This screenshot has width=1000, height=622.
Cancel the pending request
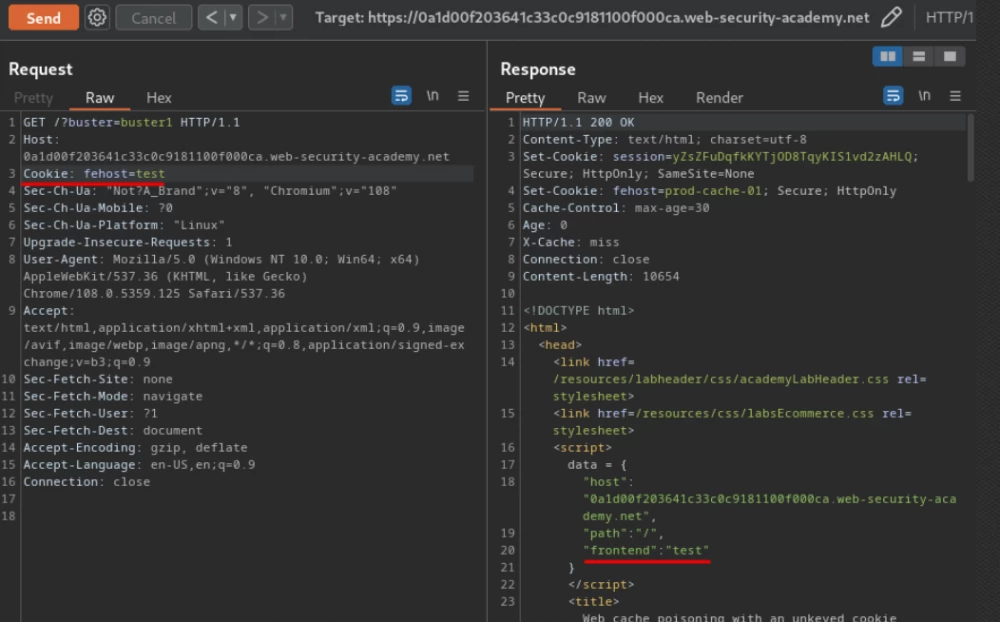[x=153, y=17]
